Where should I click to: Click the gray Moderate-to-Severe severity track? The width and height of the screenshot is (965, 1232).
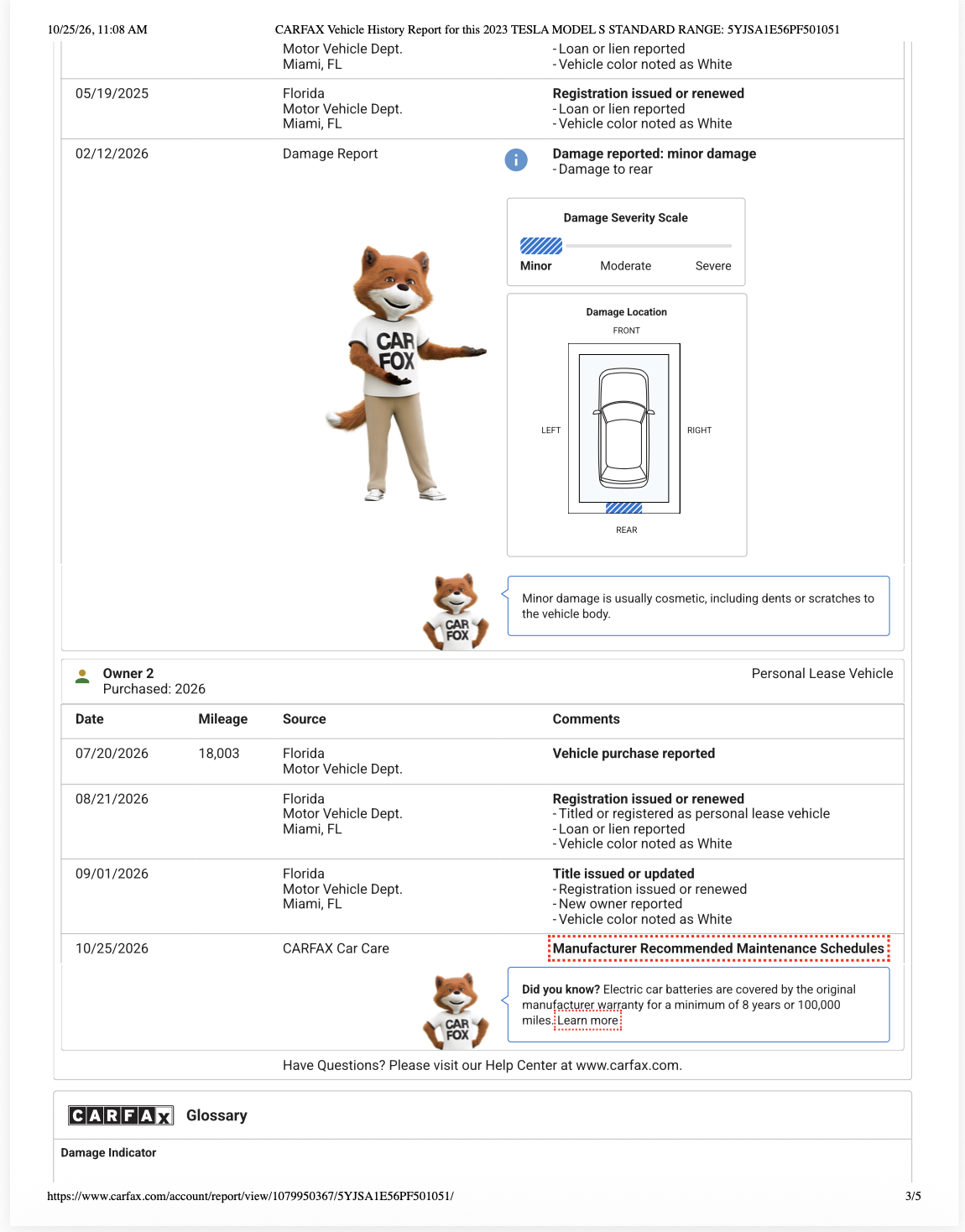coord(649,246)
